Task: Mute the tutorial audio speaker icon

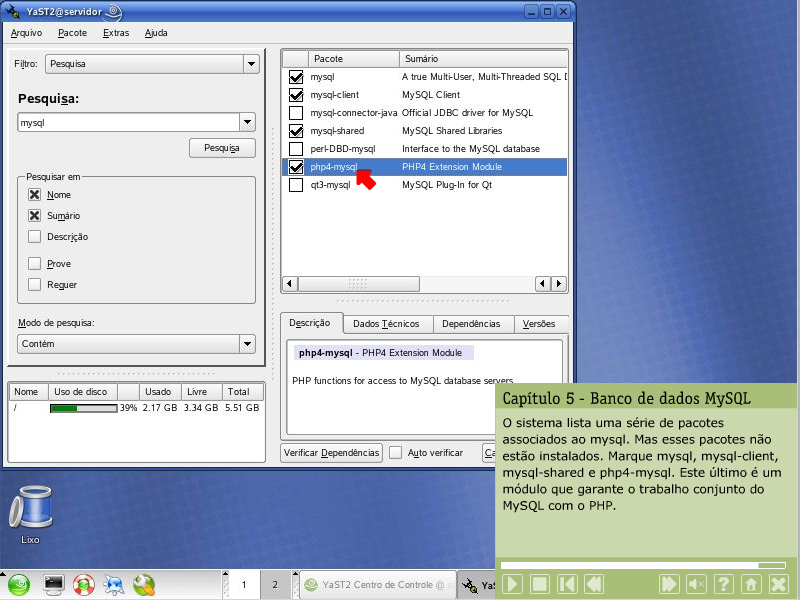Action: coord(697,584)
